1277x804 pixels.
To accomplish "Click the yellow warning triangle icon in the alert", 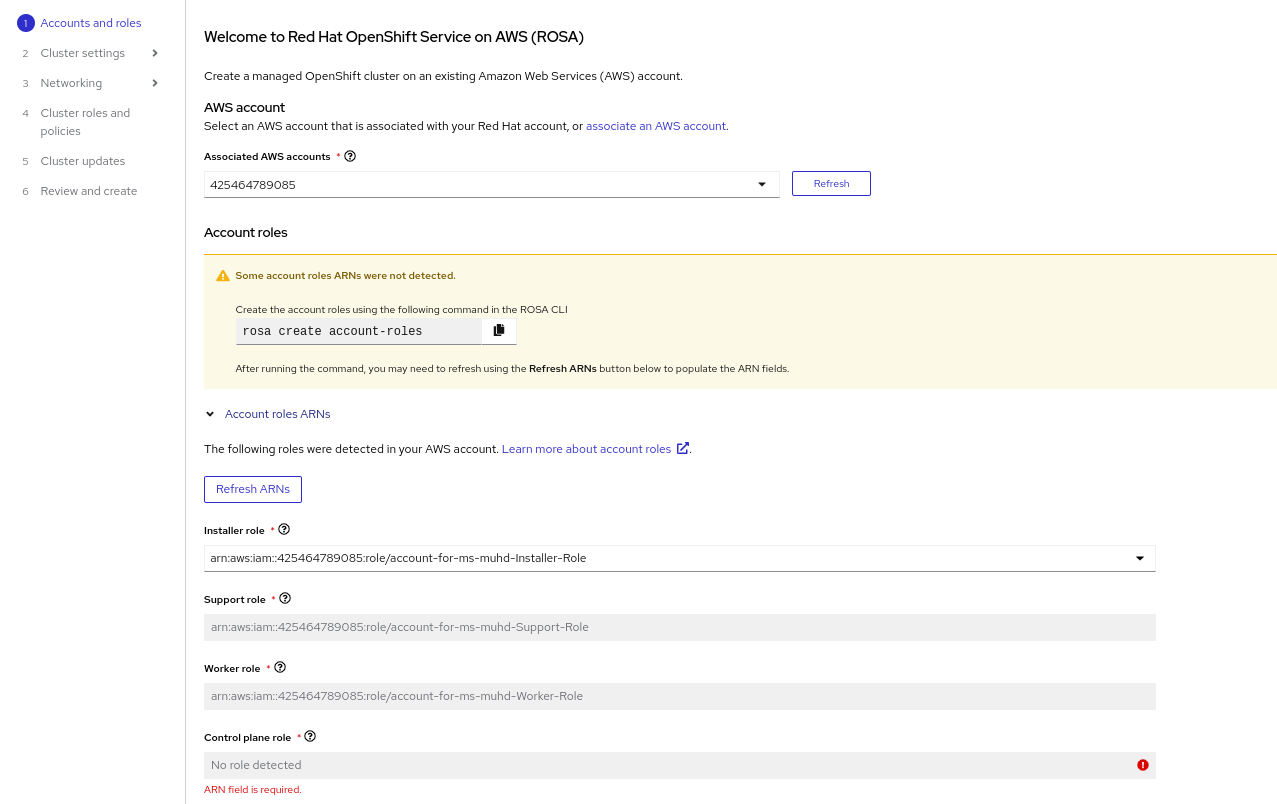I will [x=223, y=276].
